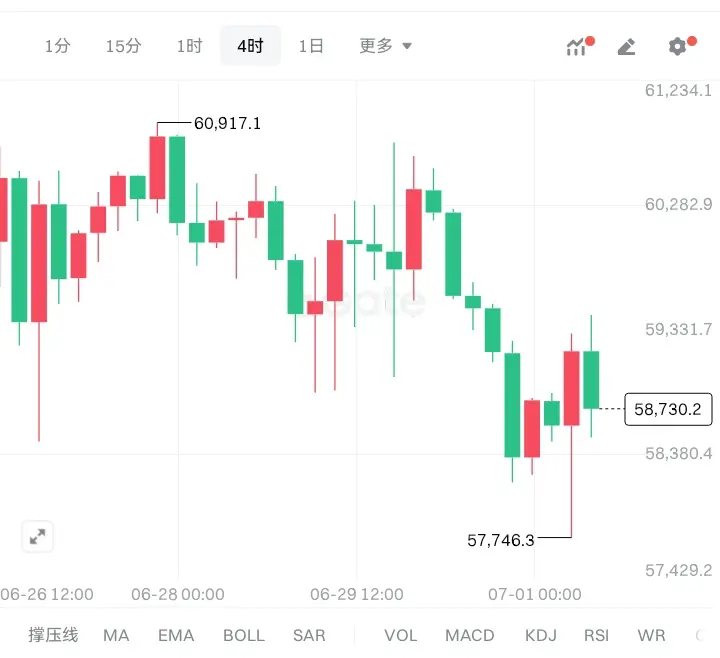Switch to 15分 timeframe
The width and height of the screenshot is (720, 658).
pyautogui.click(x=123, y=46)
